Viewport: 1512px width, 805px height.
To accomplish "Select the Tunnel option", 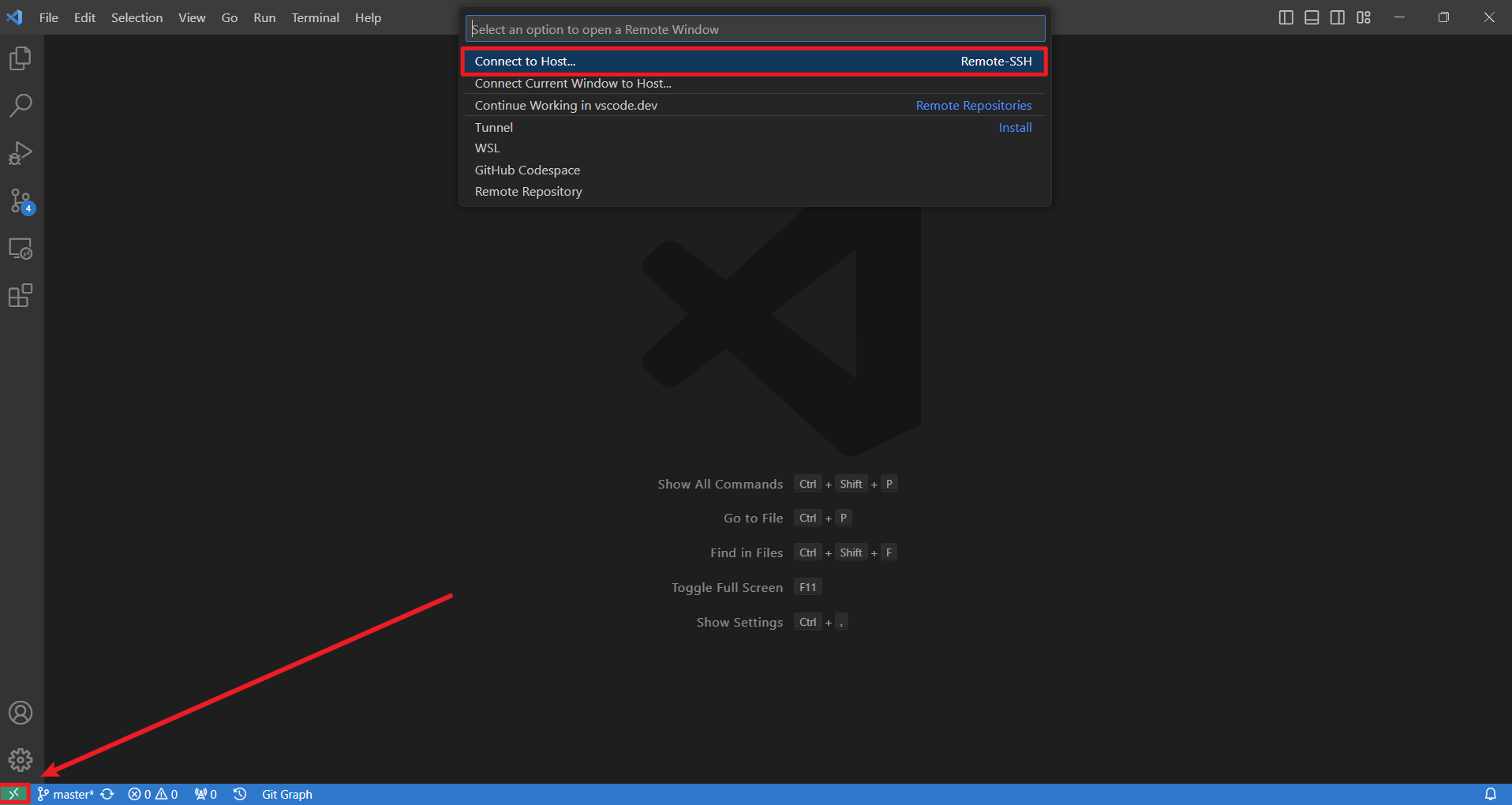I will pos(754,127).
